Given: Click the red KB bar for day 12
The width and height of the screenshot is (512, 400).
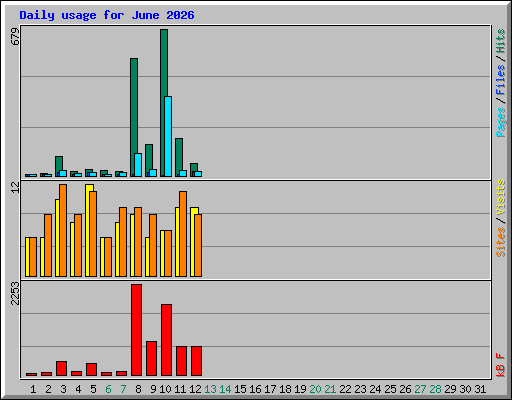Looking at the screenshot, I should click(197, 361).
